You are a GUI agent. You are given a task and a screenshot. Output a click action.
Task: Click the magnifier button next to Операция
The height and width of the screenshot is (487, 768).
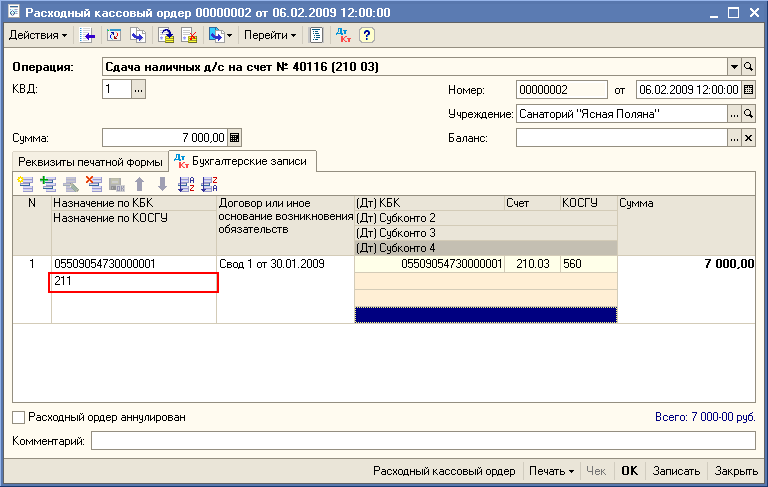coord(748,67)
